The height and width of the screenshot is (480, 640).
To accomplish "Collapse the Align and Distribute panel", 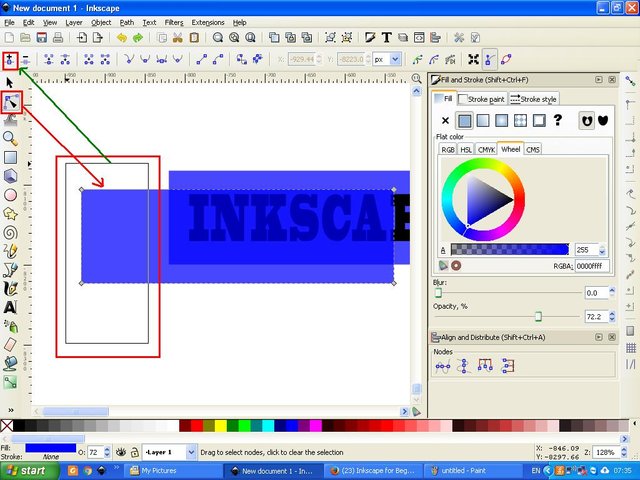I will coord(599,337).
